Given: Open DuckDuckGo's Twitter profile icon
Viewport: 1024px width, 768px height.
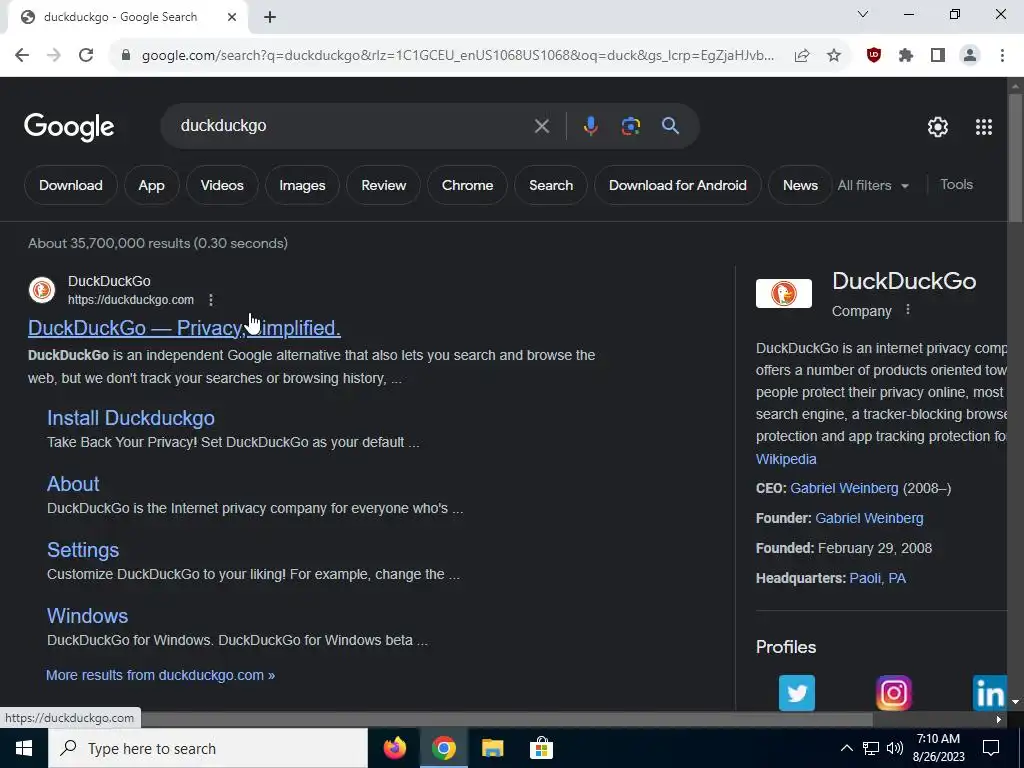Looking at the screenshot, I should 797,693.
